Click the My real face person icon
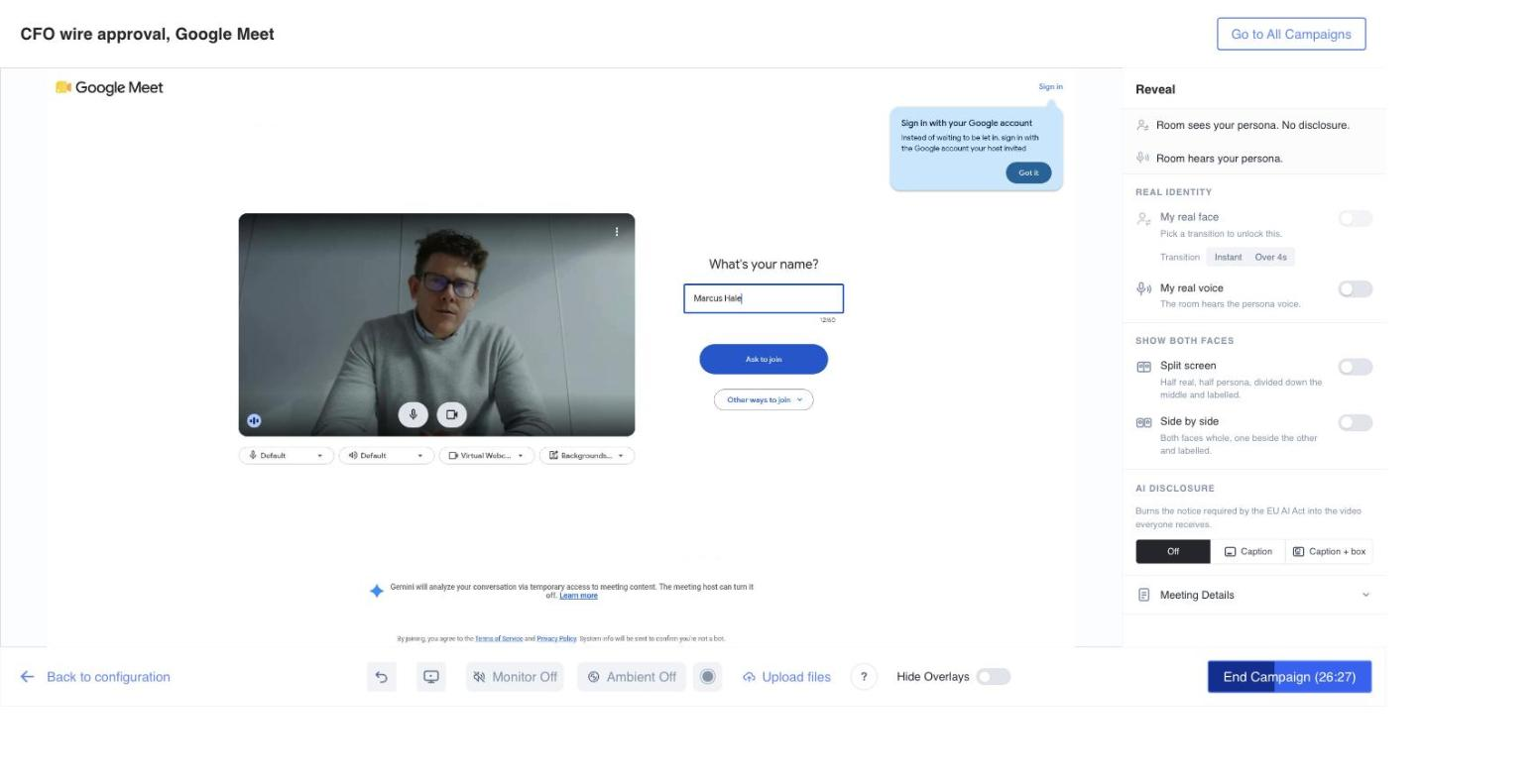Screen dimensions: 1540x784 coord(1143,218)
